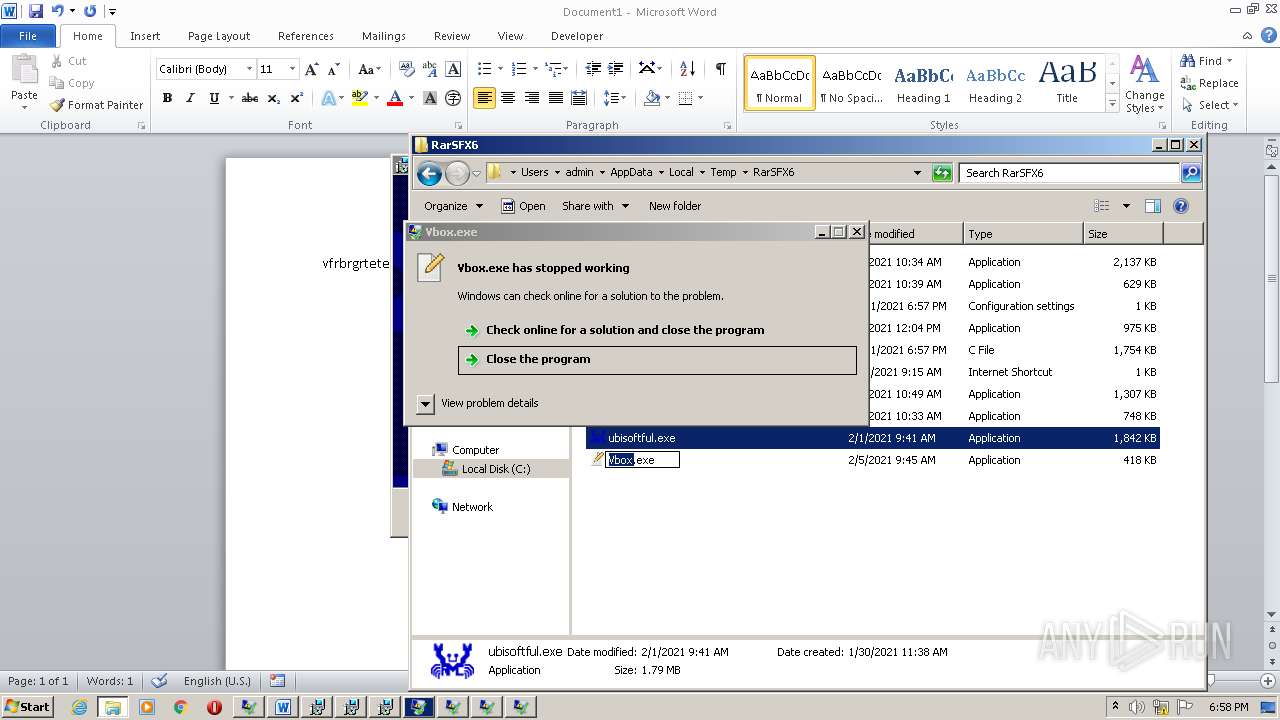Select the Bullets list icon
Image resolution: width=1280 pixels, height=720 pixels.
click(x=485, y=69)
